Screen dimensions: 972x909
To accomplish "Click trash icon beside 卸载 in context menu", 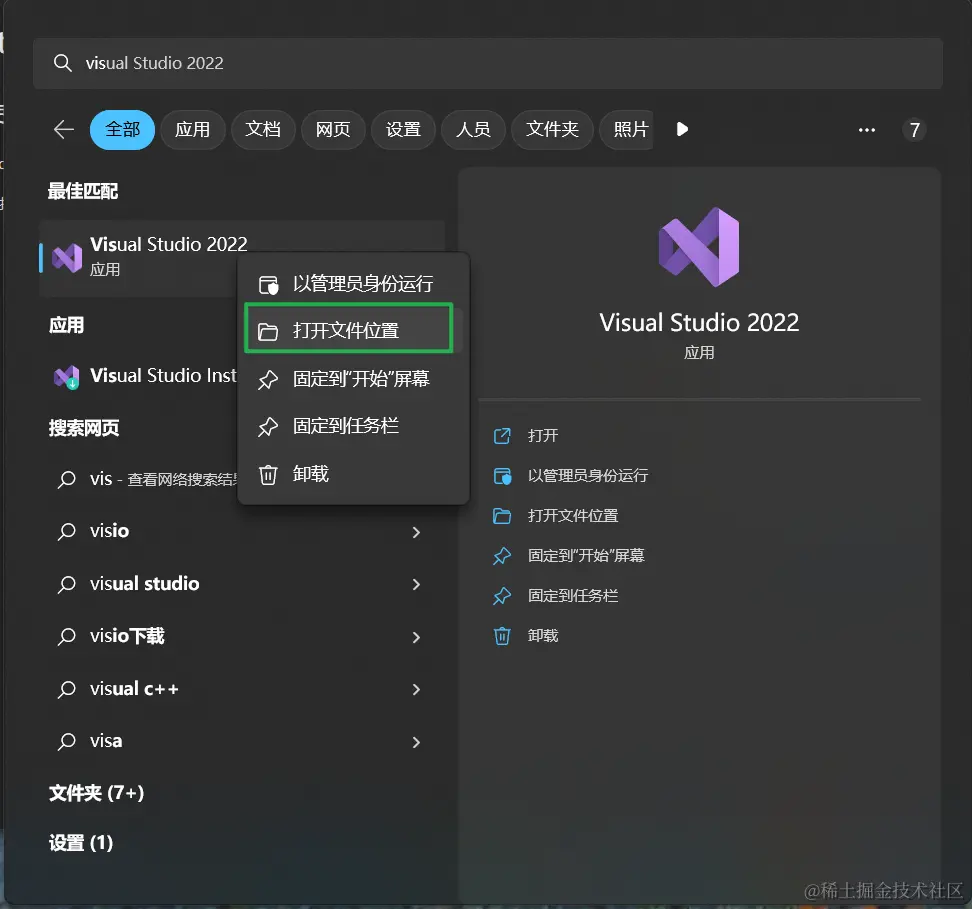I will [268, 475].
